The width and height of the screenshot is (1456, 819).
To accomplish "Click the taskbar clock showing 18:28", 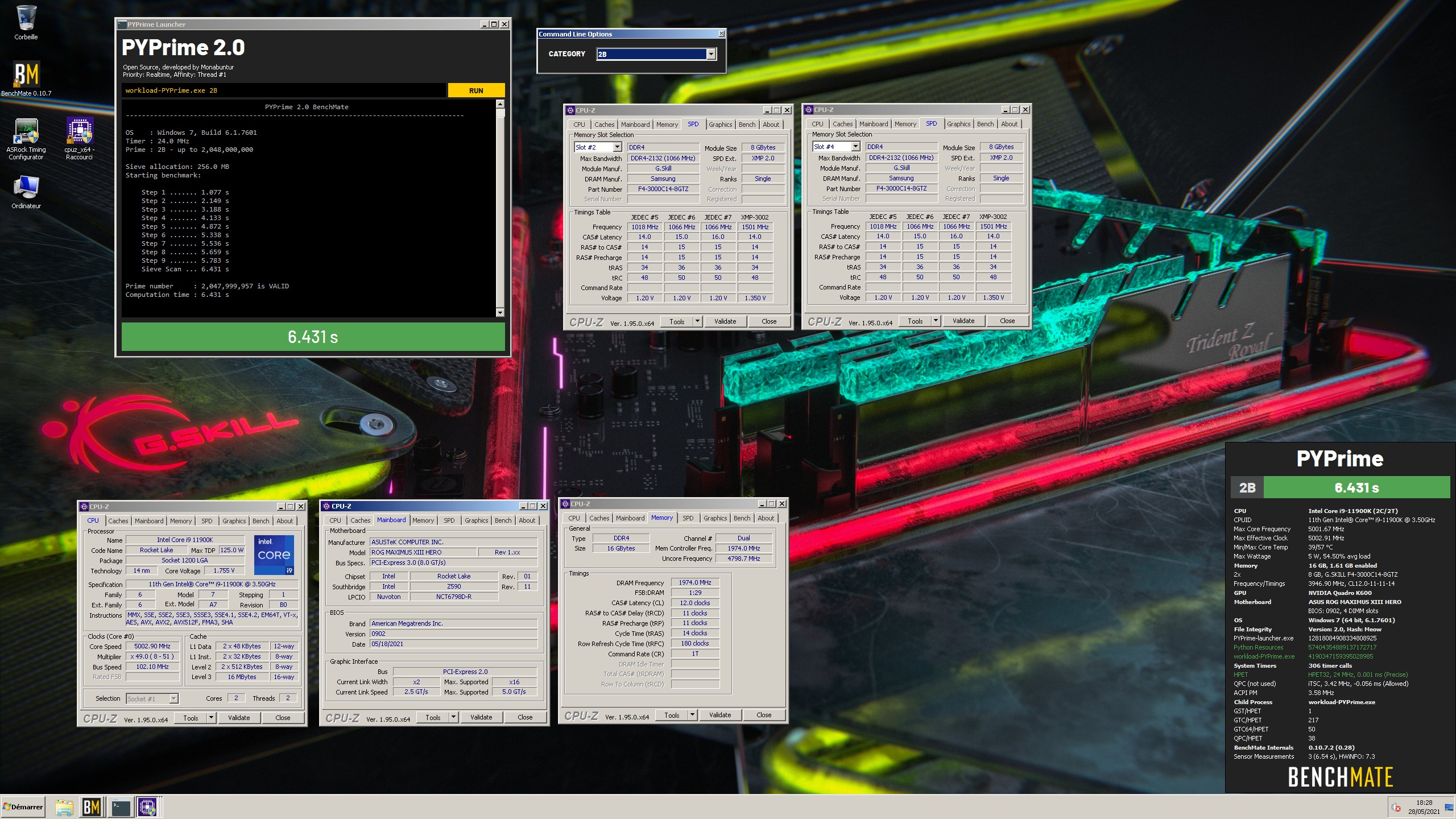I will click(1424, 807).
